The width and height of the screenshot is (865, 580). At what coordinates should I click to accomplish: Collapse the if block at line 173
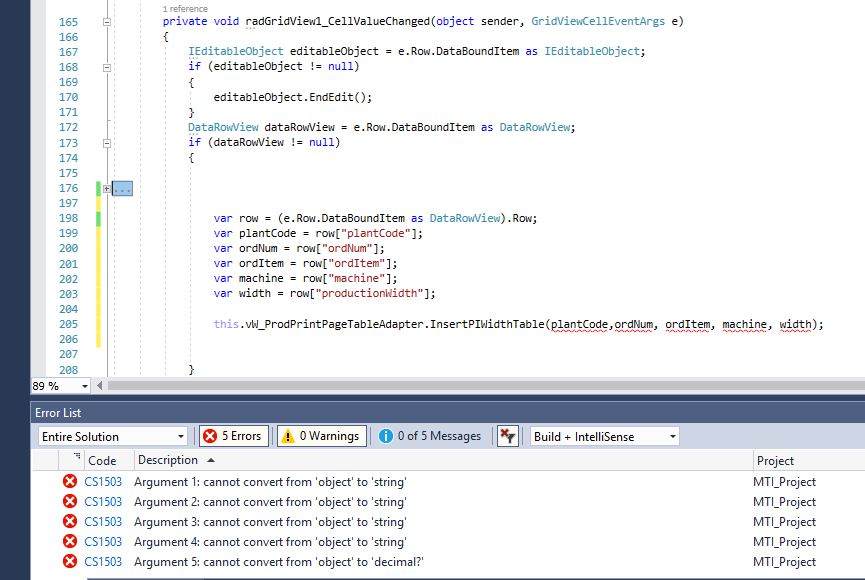click(106, 143)
